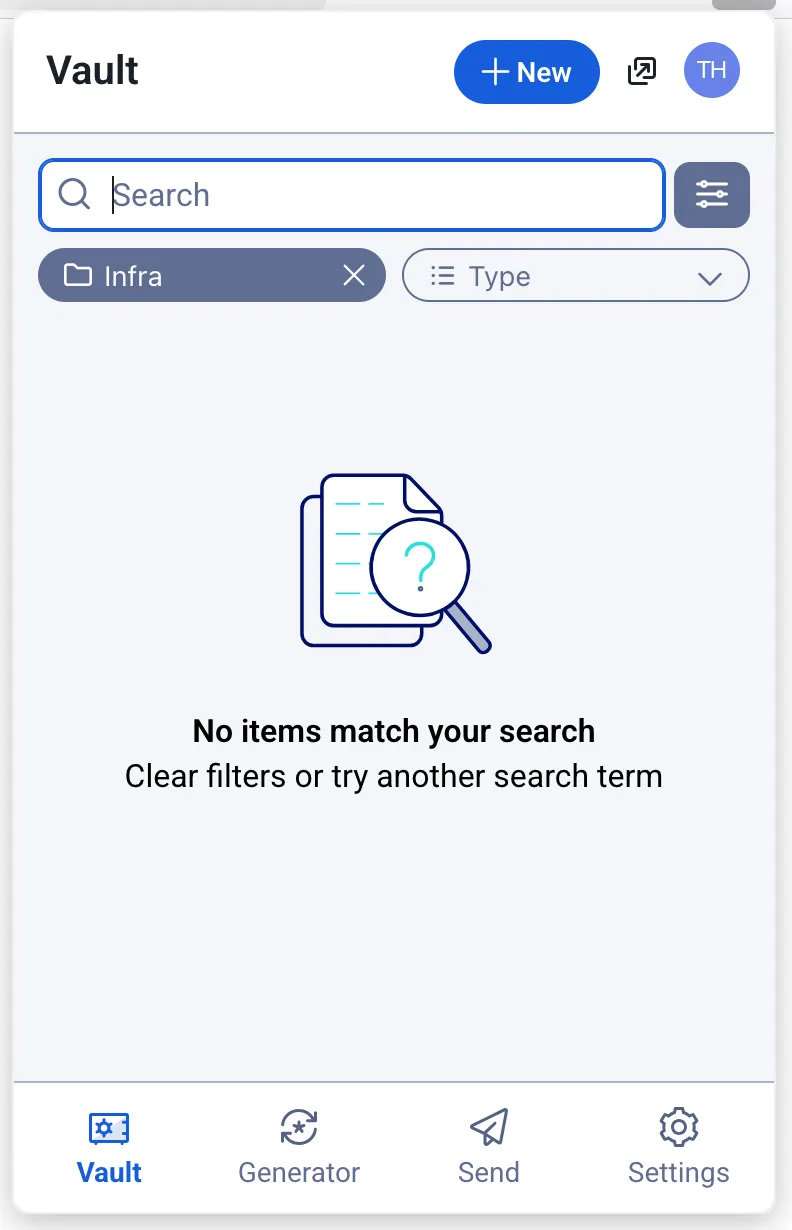
Task: Open the Settings gear icon
Action: (x=678, y=1128)
